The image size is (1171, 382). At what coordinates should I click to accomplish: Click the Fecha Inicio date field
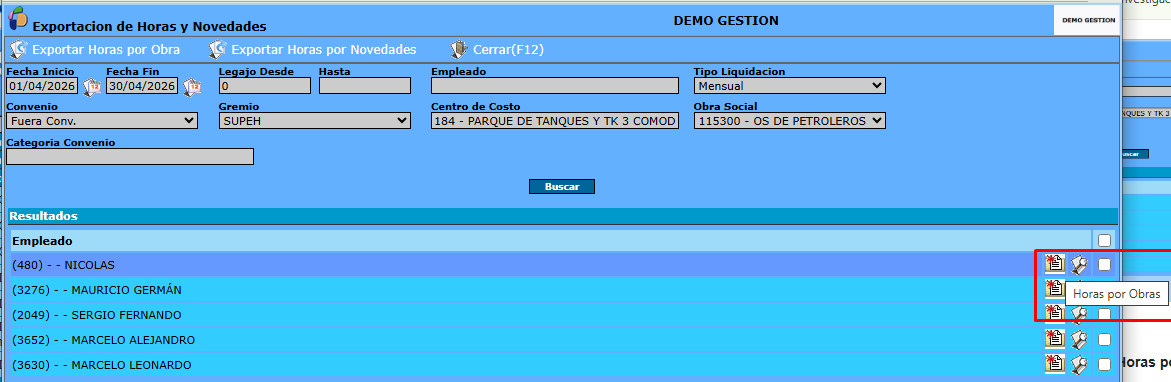tap(42, 86)
